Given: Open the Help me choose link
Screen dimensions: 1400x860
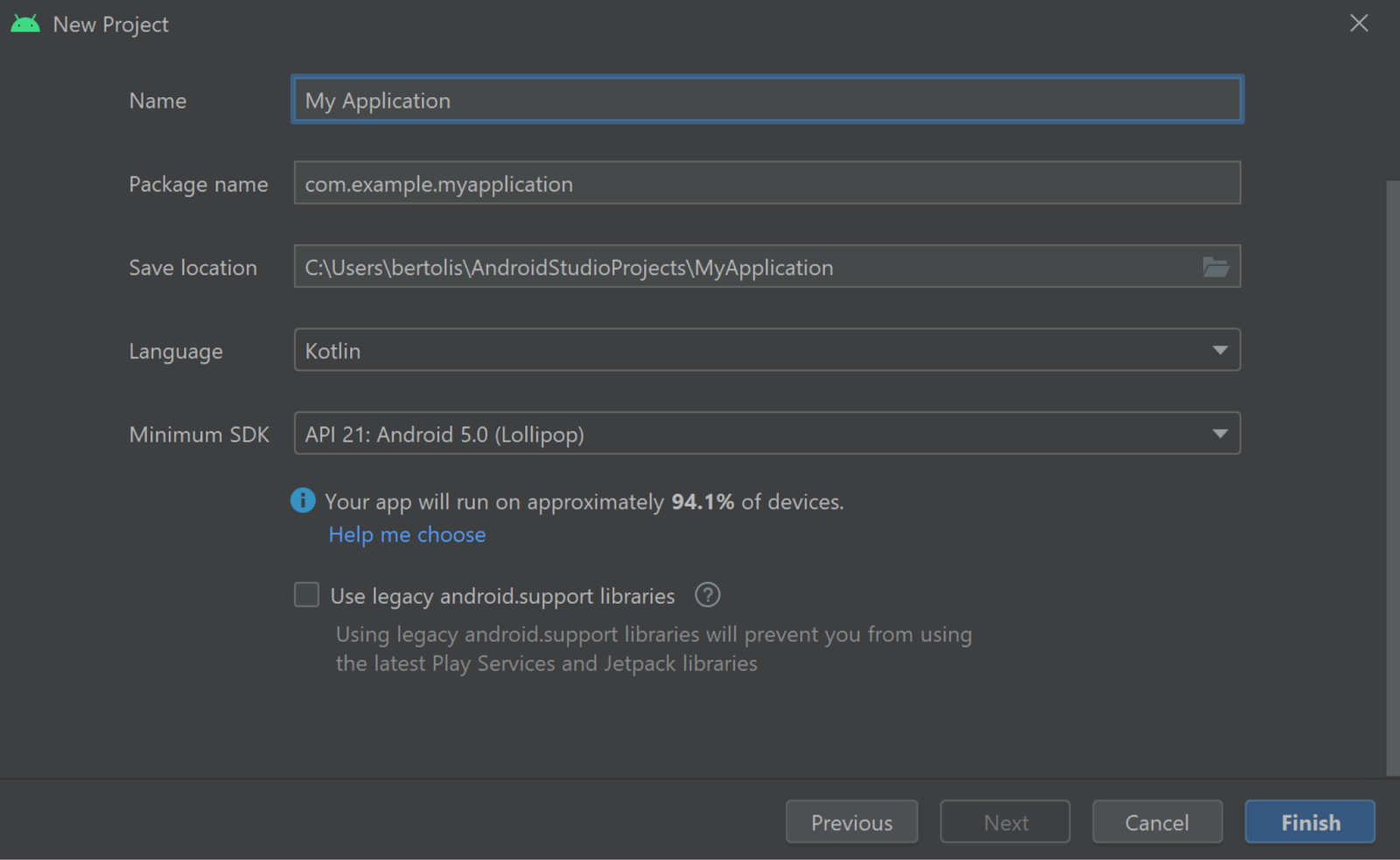Looking at the screenshot, I should coord(407,535).
